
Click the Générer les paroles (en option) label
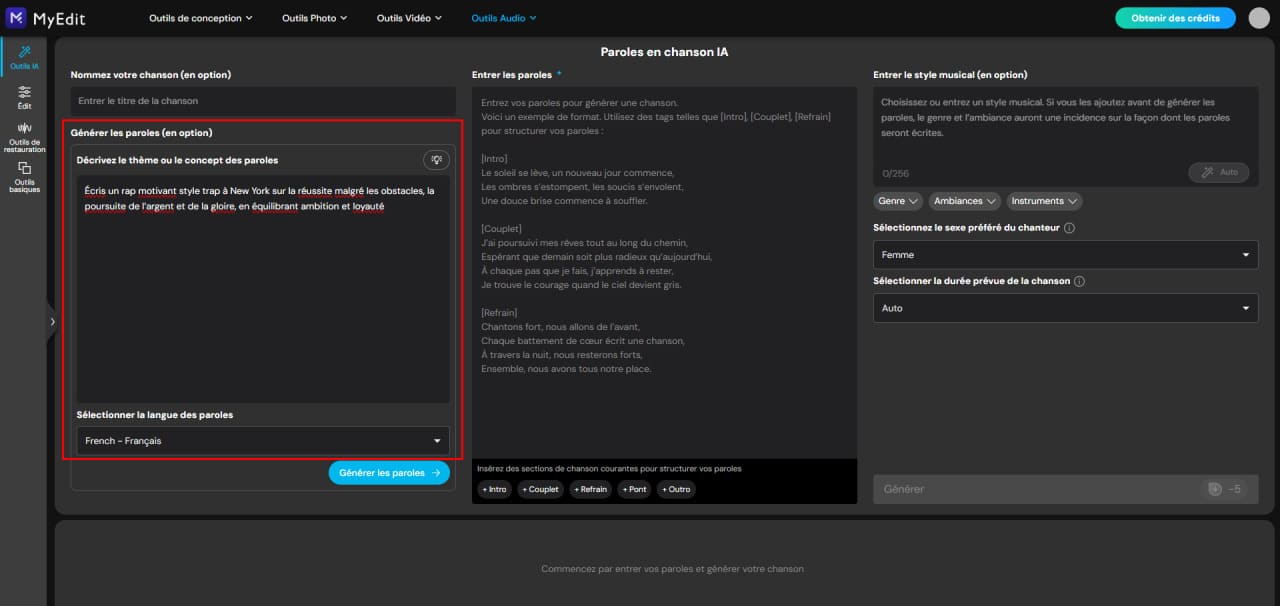click(142, 133)
